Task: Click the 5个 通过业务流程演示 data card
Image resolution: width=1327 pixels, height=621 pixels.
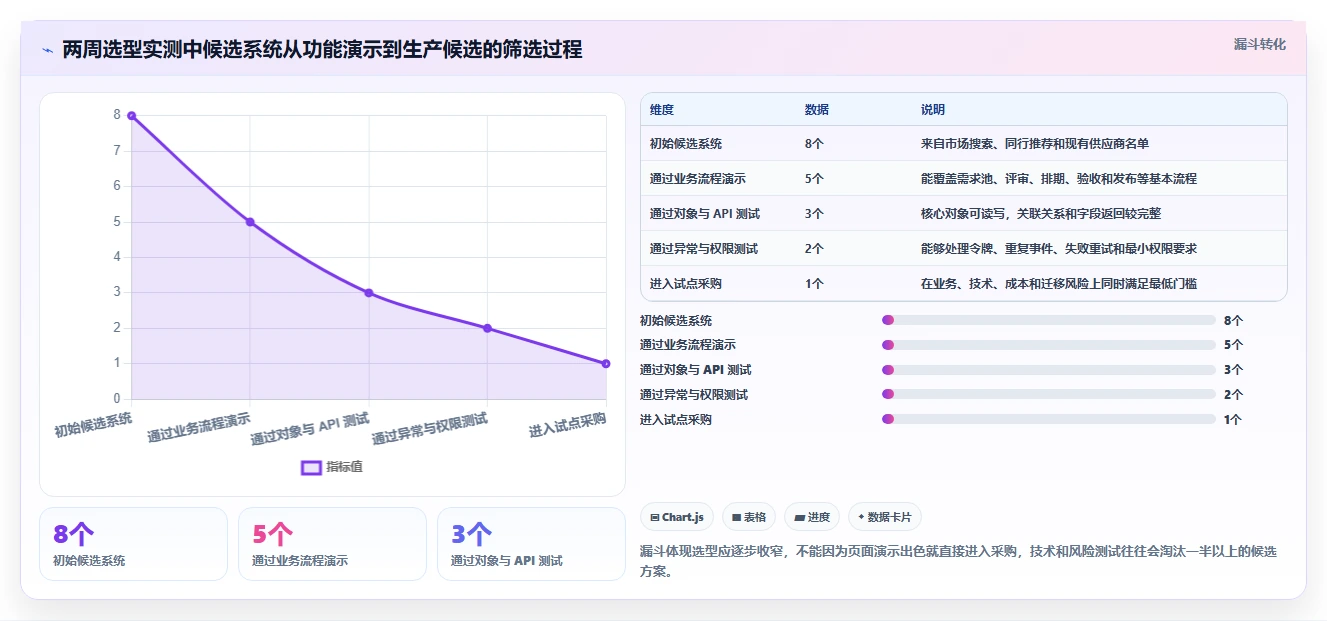Action: coord(332,544)
